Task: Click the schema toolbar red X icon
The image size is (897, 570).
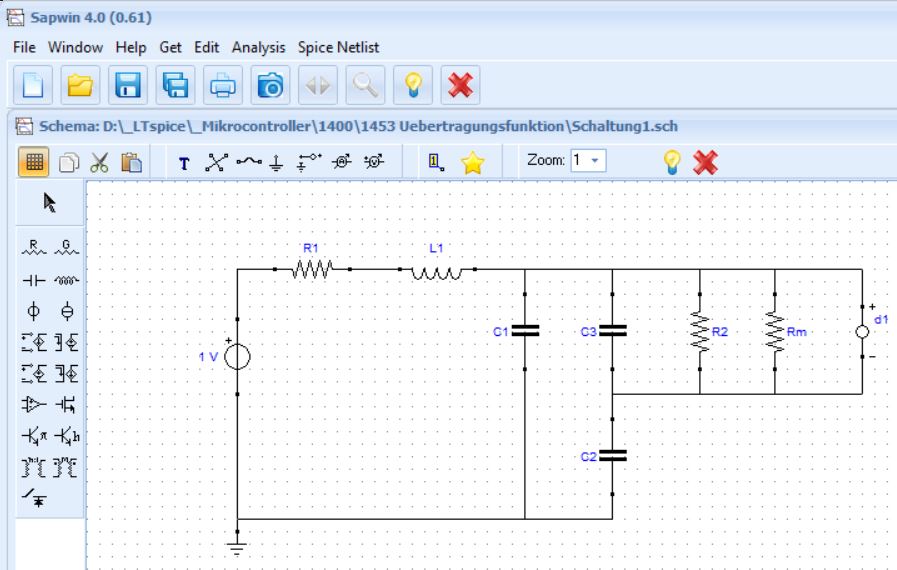Action: pos(705,163)
